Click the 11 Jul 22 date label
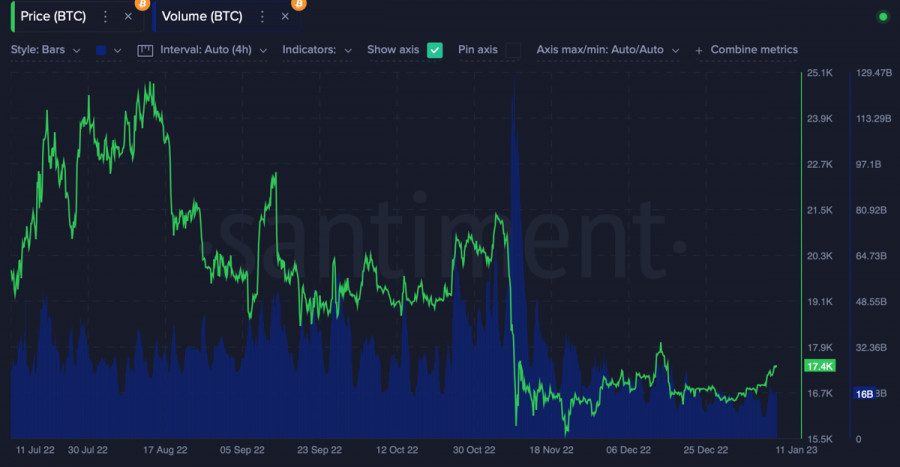The height and width of the screenshot is (467, 900). pos(35,450)
